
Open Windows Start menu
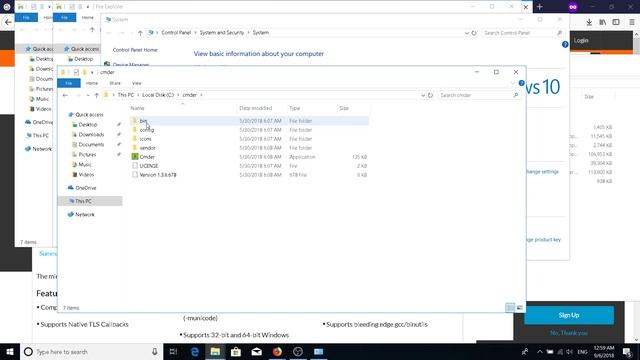(10, 351)
